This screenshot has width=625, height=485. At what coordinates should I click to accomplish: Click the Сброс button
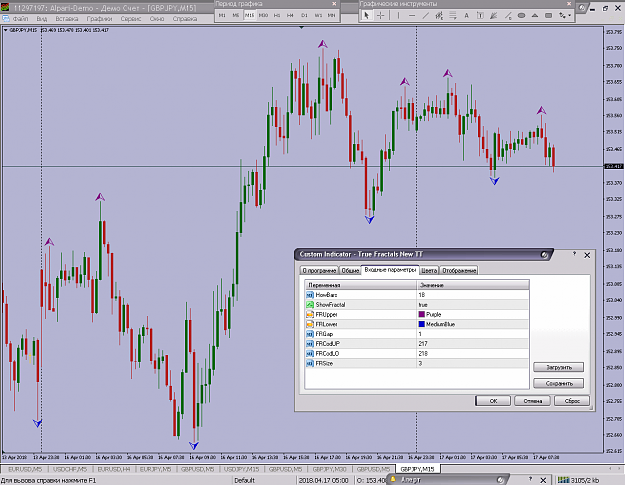(572, 401)
